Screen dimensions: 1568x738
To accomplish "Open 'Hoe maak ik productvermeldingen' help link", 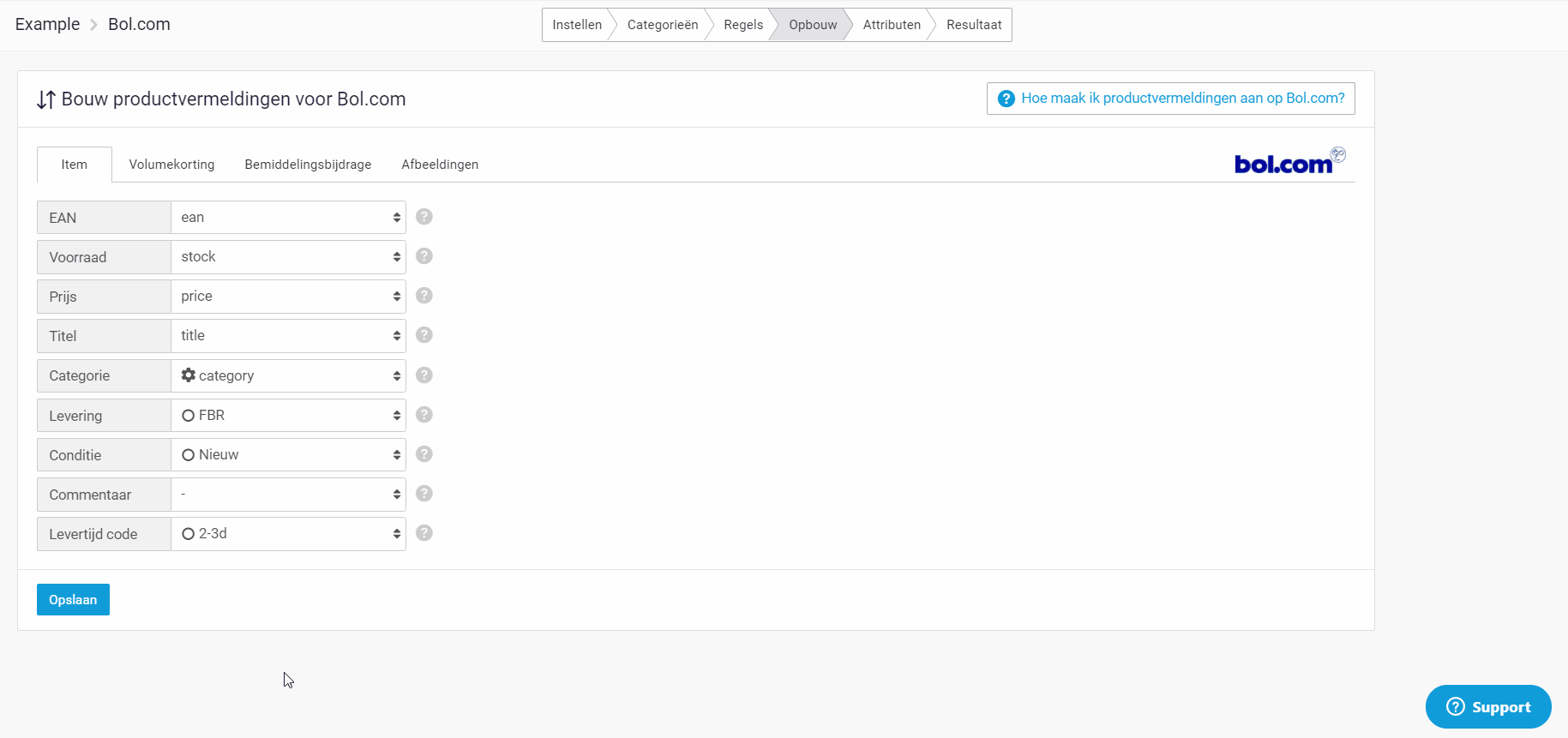I will (1171, 99).
